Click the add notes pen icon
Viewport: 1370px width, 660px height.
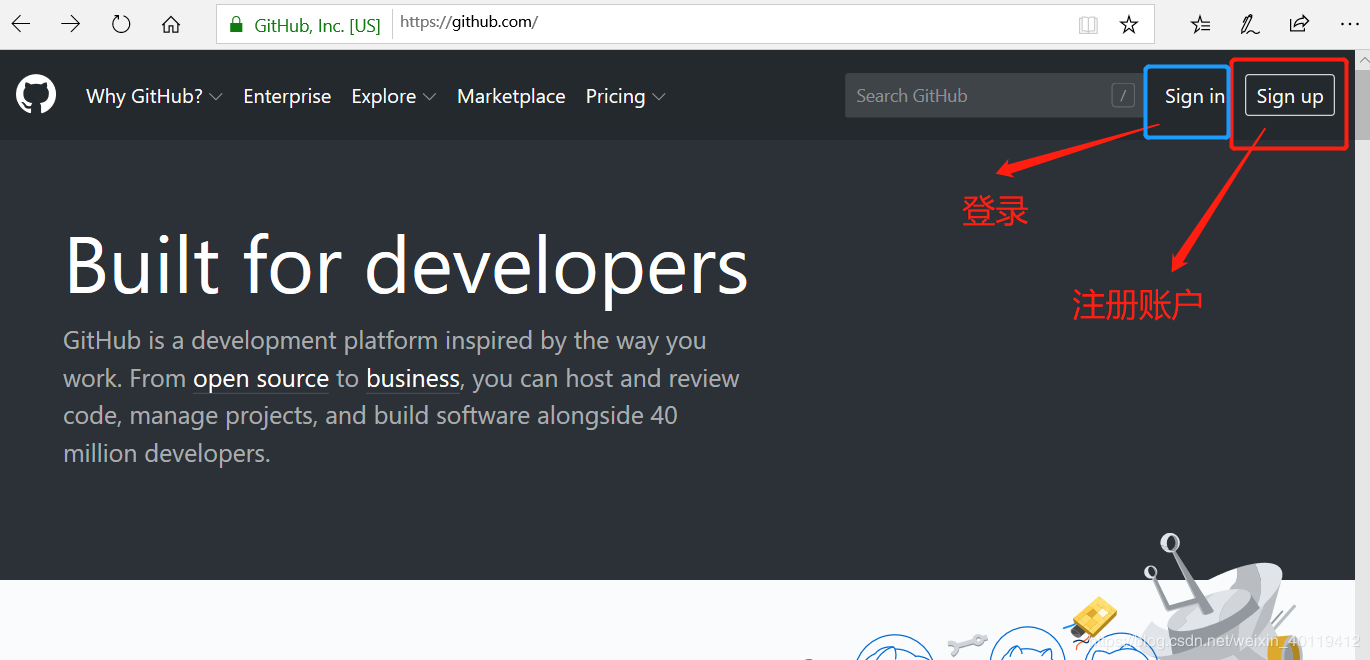(x=1250, y=24)
